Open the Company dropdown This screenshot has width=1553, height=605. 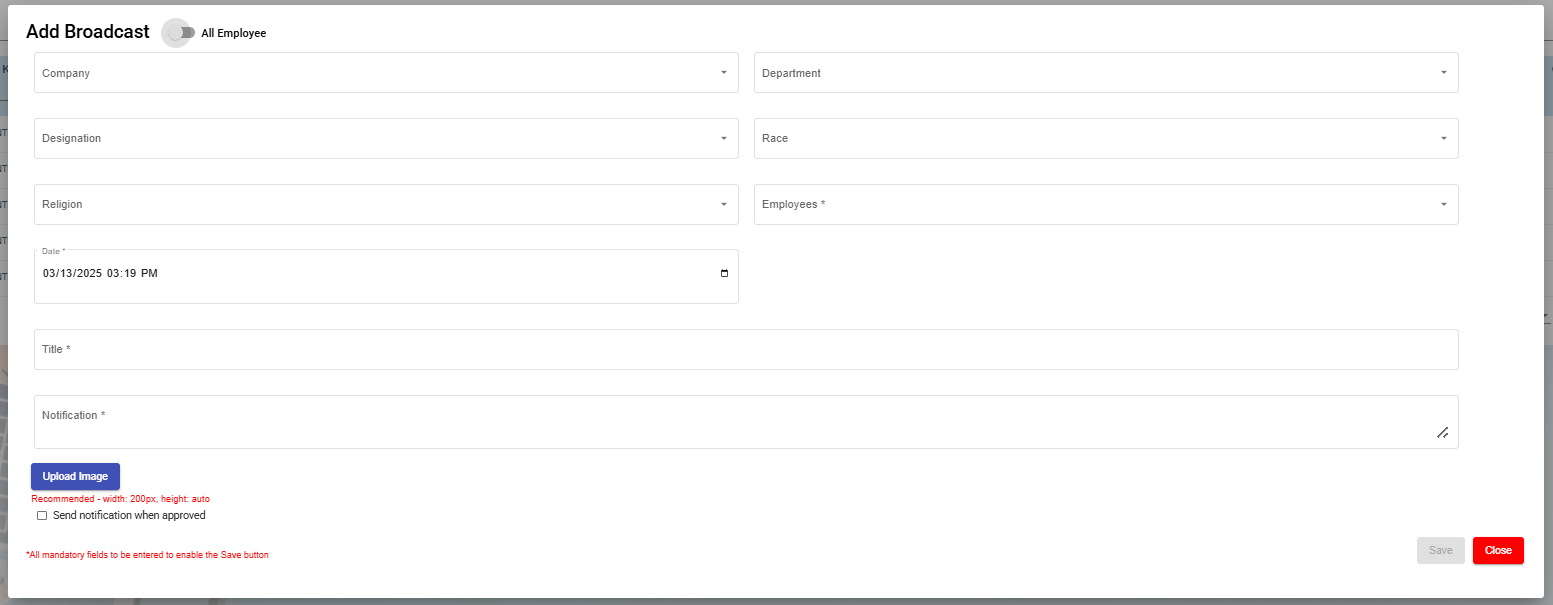386,73
